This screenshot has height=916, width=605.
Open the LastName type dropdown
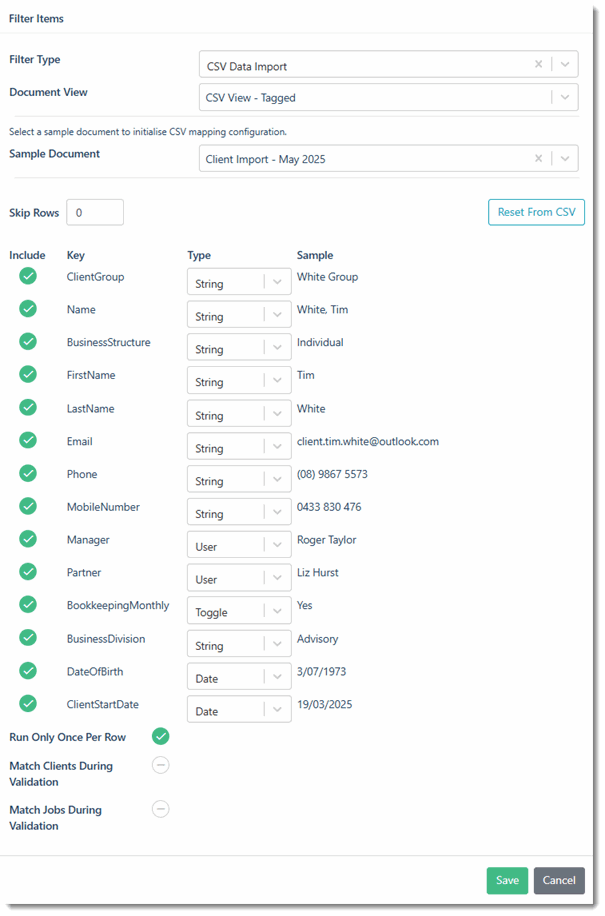click(239, 414)
